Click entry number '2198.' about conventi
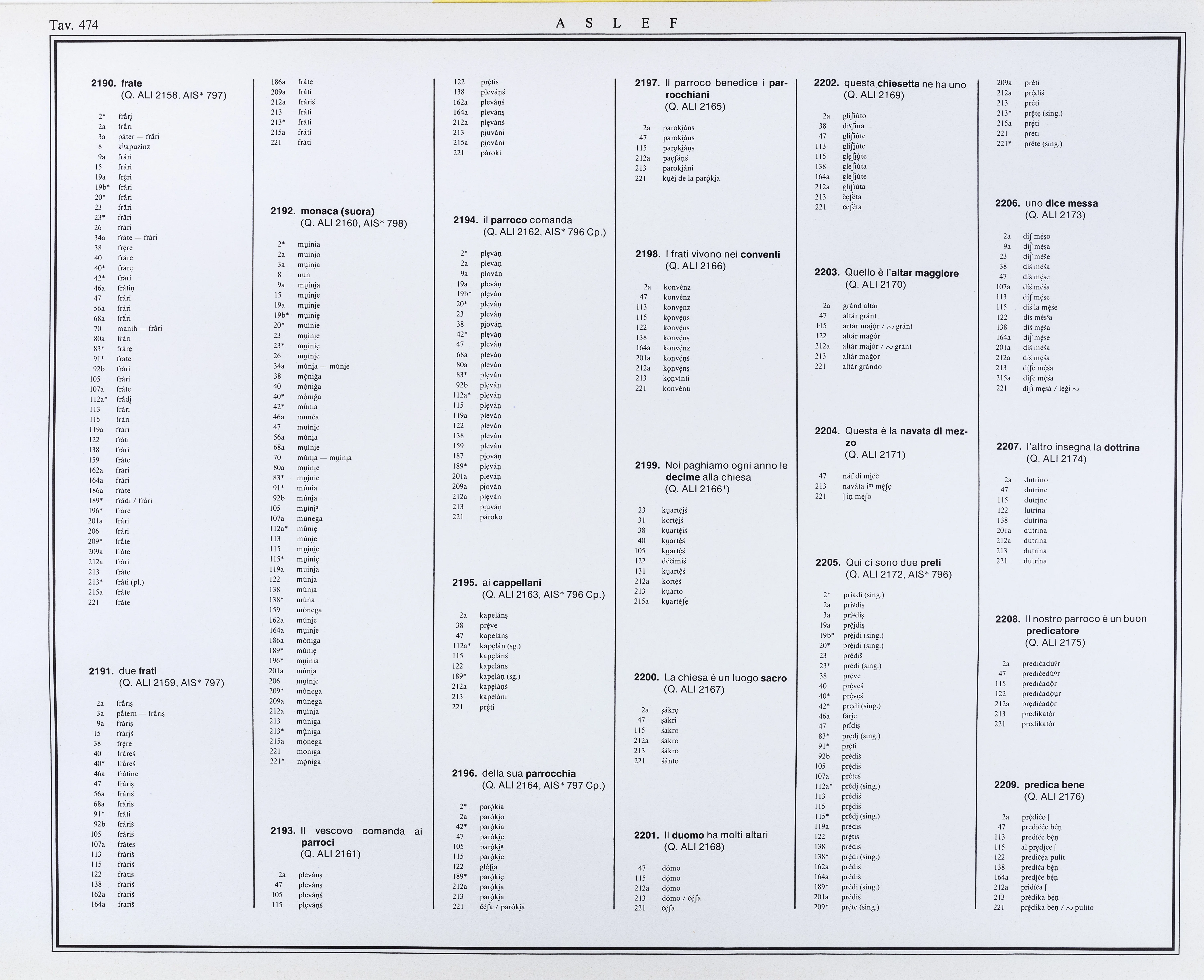 tap(648, 255)
